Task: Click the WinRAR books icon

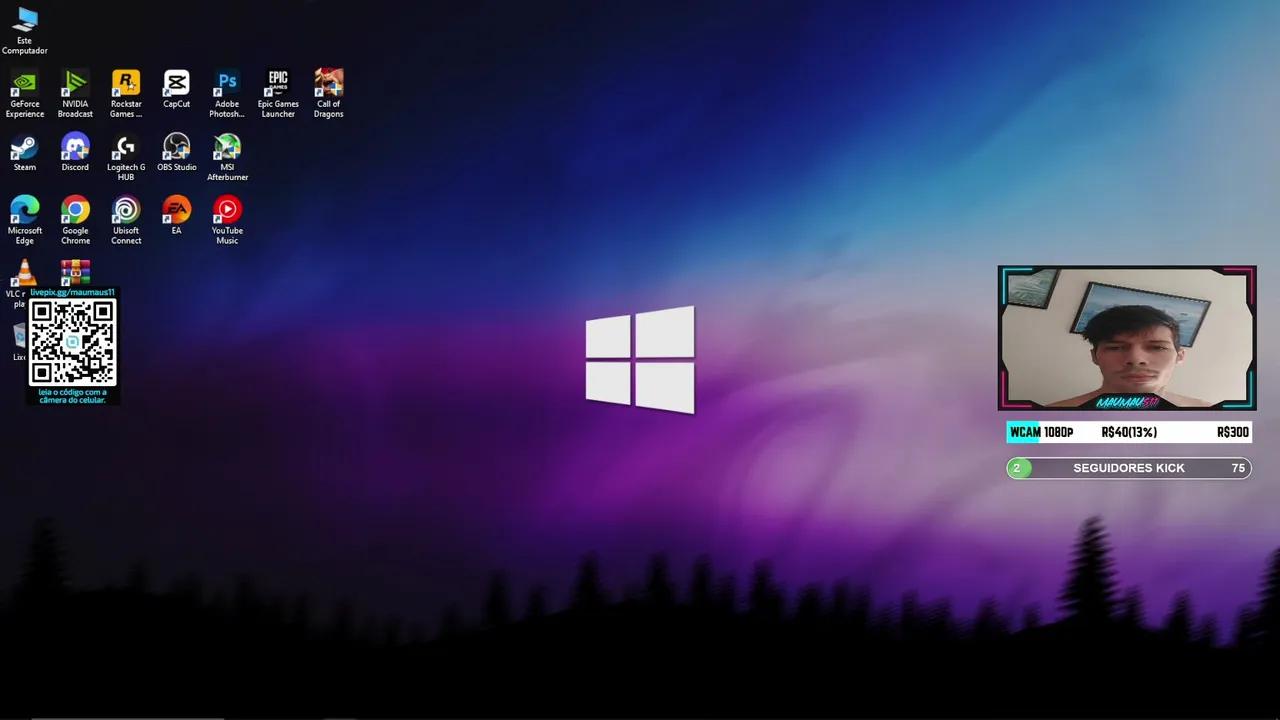Action: coord(75,272)
